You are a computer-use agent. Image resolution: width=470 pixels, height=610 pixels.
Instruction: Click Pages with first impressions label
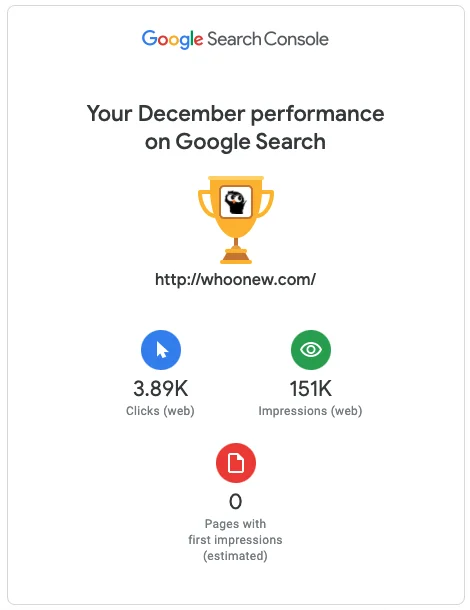[235, 531]
